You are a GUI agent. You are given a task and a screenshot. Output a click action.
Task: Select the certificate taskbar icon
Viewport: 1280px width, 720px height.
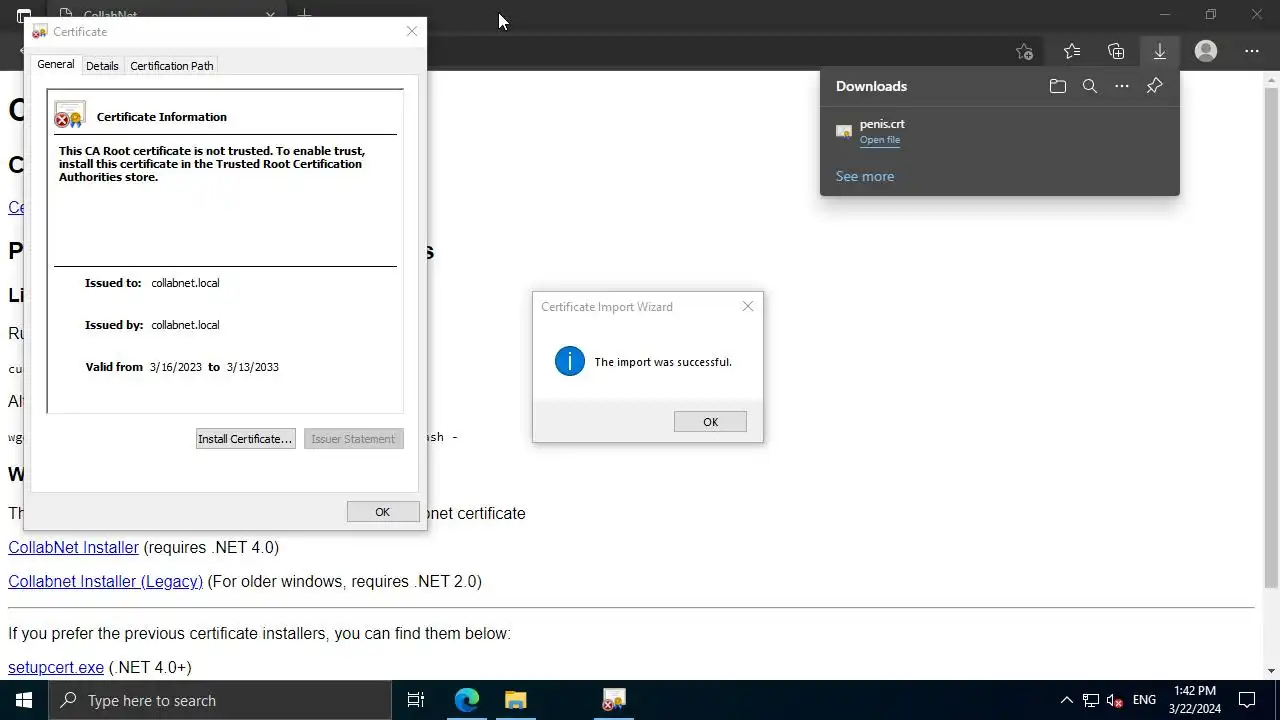(x=614, y=700)
